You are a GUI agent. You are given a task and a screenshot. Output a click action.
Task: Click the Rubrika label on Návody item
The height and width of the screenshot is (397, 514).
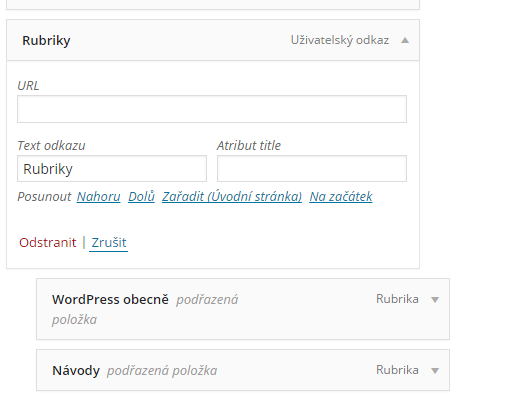(x=397, y=370)
